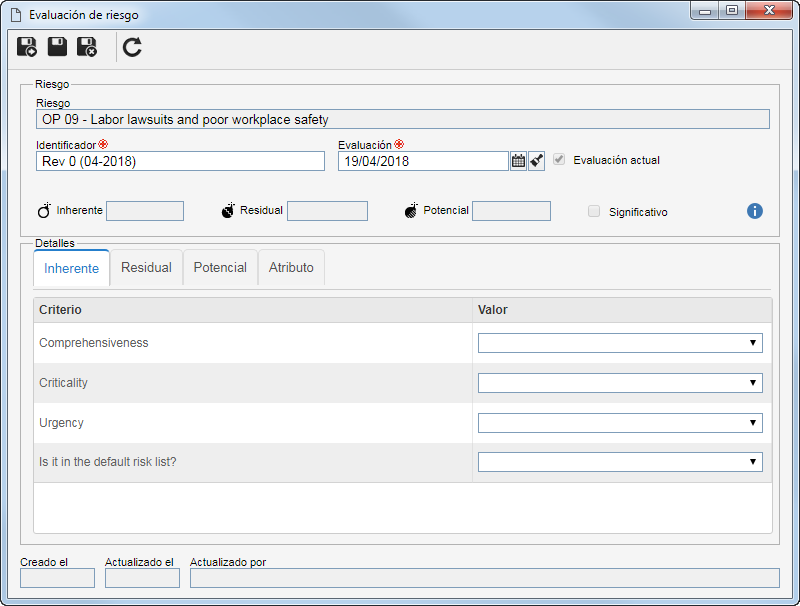Click the Identificador input field

(x=180, y=161)
